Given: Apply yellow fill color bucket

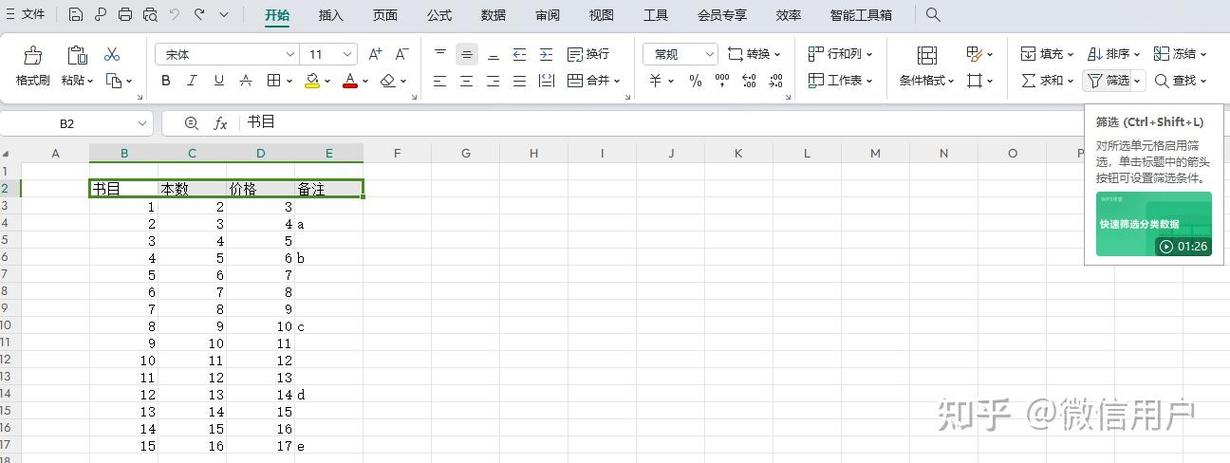Looking at the screenshot, I should pos(312,81).
